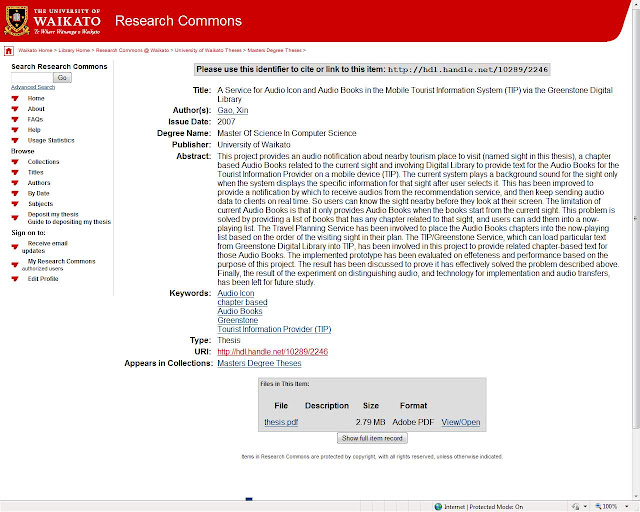
Task: Click the Search Research Commons text field
Action: tap(32, 78)
